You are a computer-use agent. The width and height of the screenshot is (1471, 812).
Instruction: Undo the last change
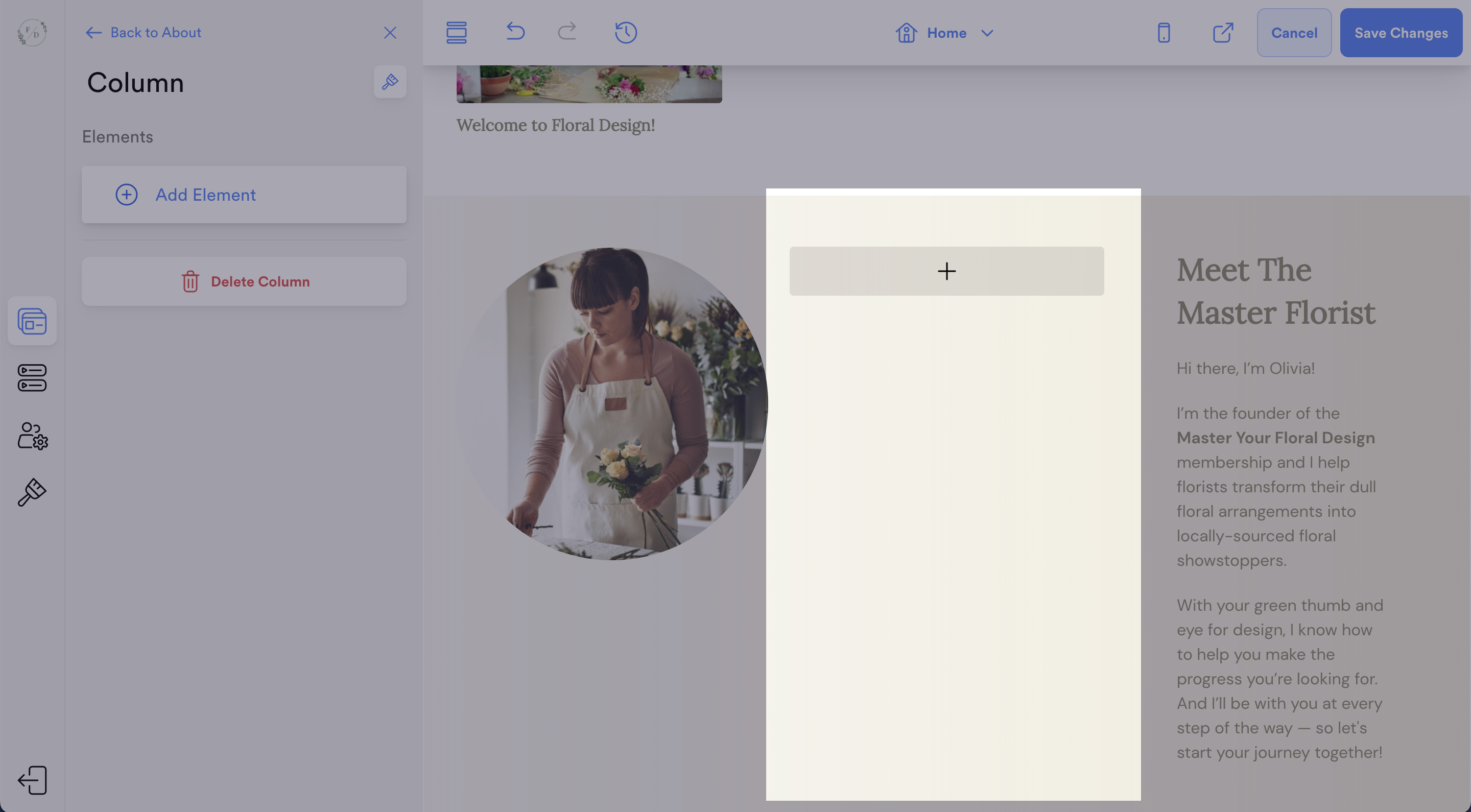click(x=515, y=31)
